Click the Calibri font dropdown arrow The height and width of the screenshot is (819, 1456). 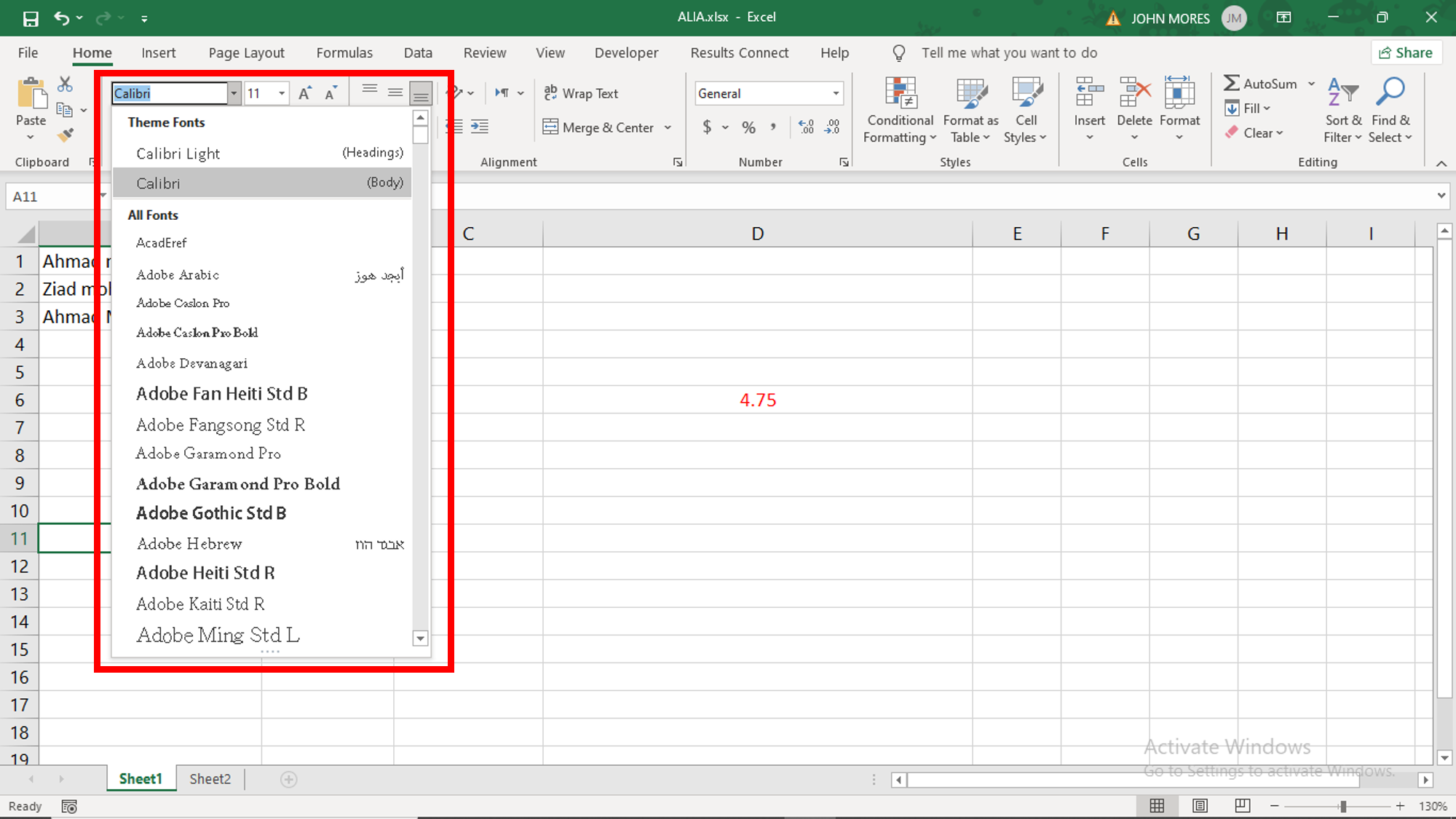(x=233, y=93)
